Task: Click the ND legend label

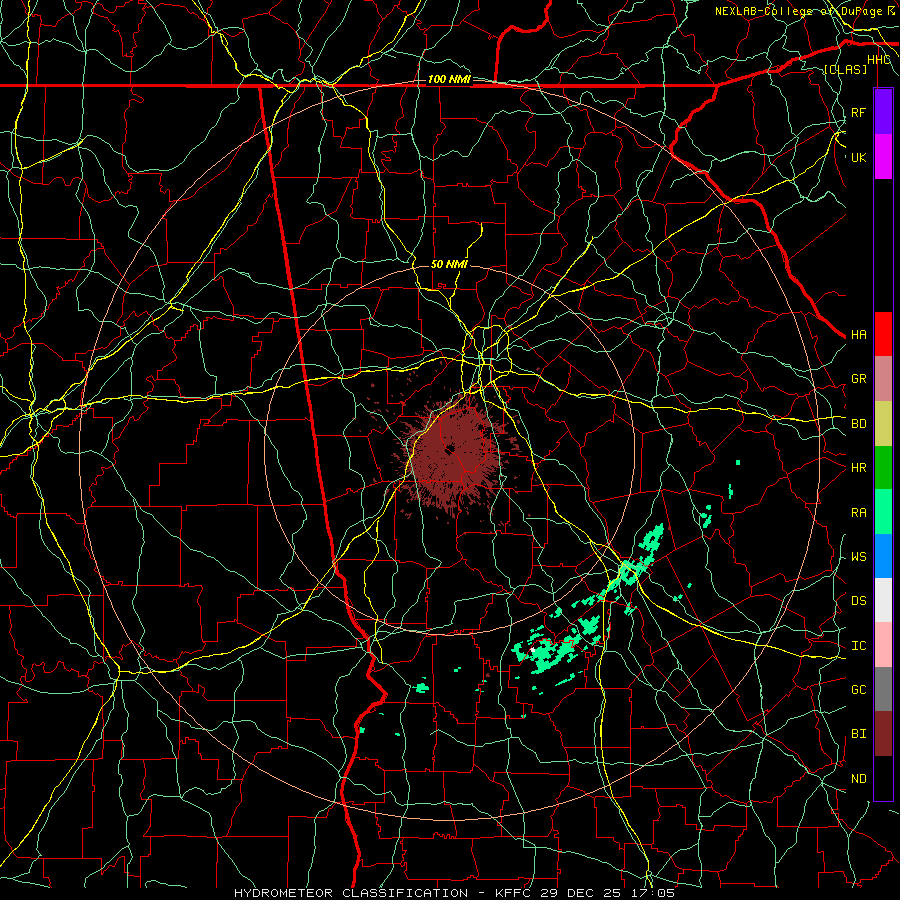Action: pyautogui.click(x=858, y=779)
